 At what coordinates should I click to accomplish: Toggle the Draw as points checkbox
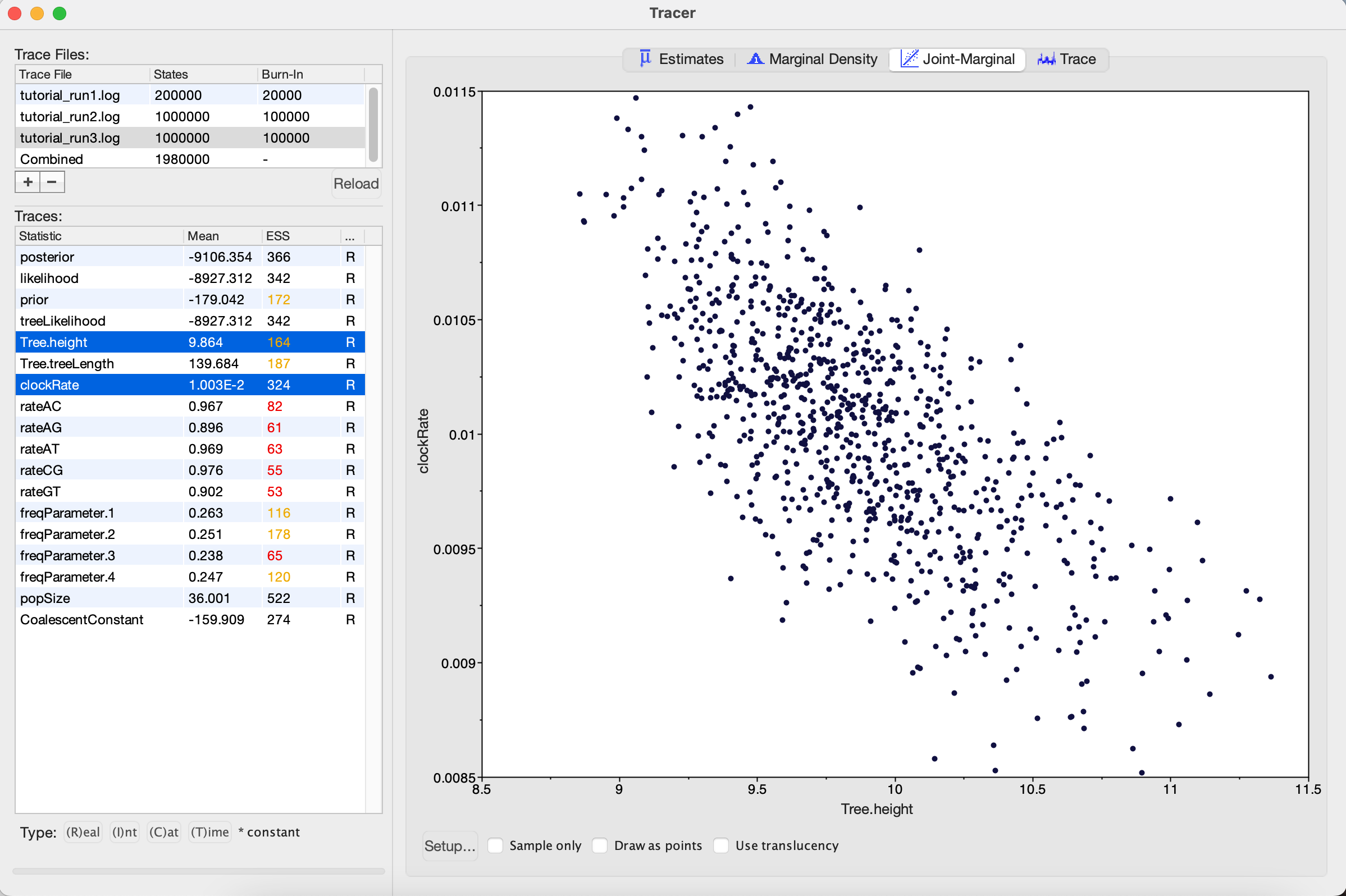600,845
